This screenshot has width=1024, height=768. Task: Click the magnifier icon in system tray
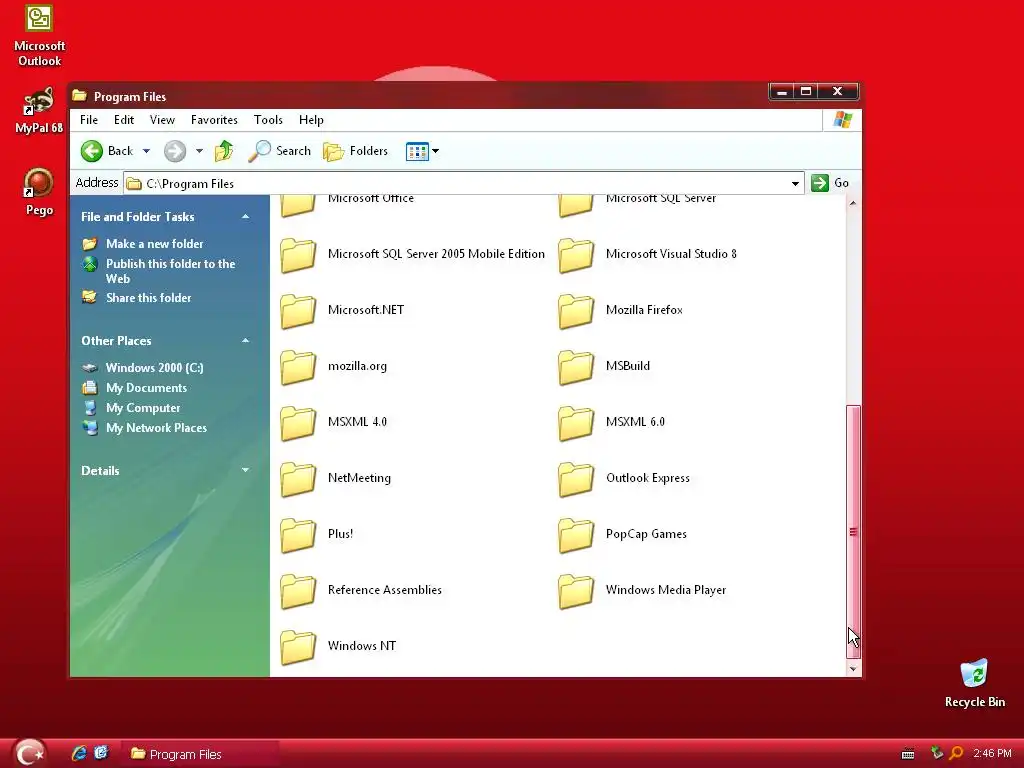(x=956, y=753)
